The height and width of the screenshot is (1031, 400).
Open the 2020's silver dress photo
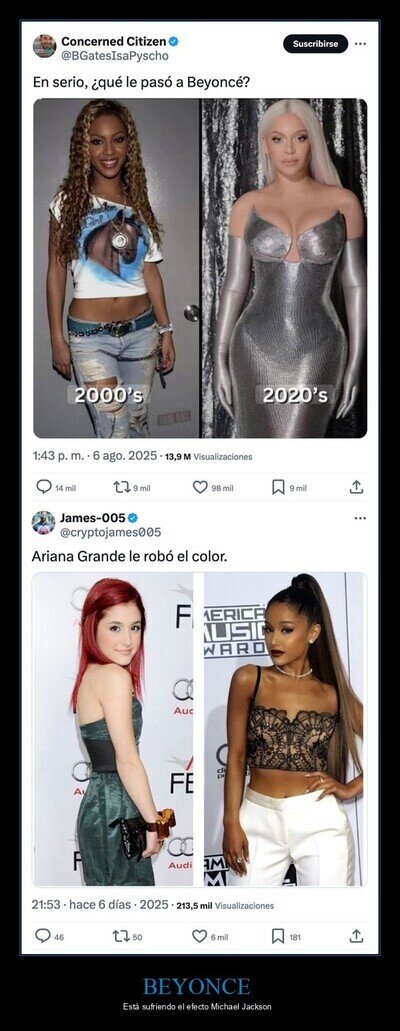pyautogui.click(x=284, y=268)
